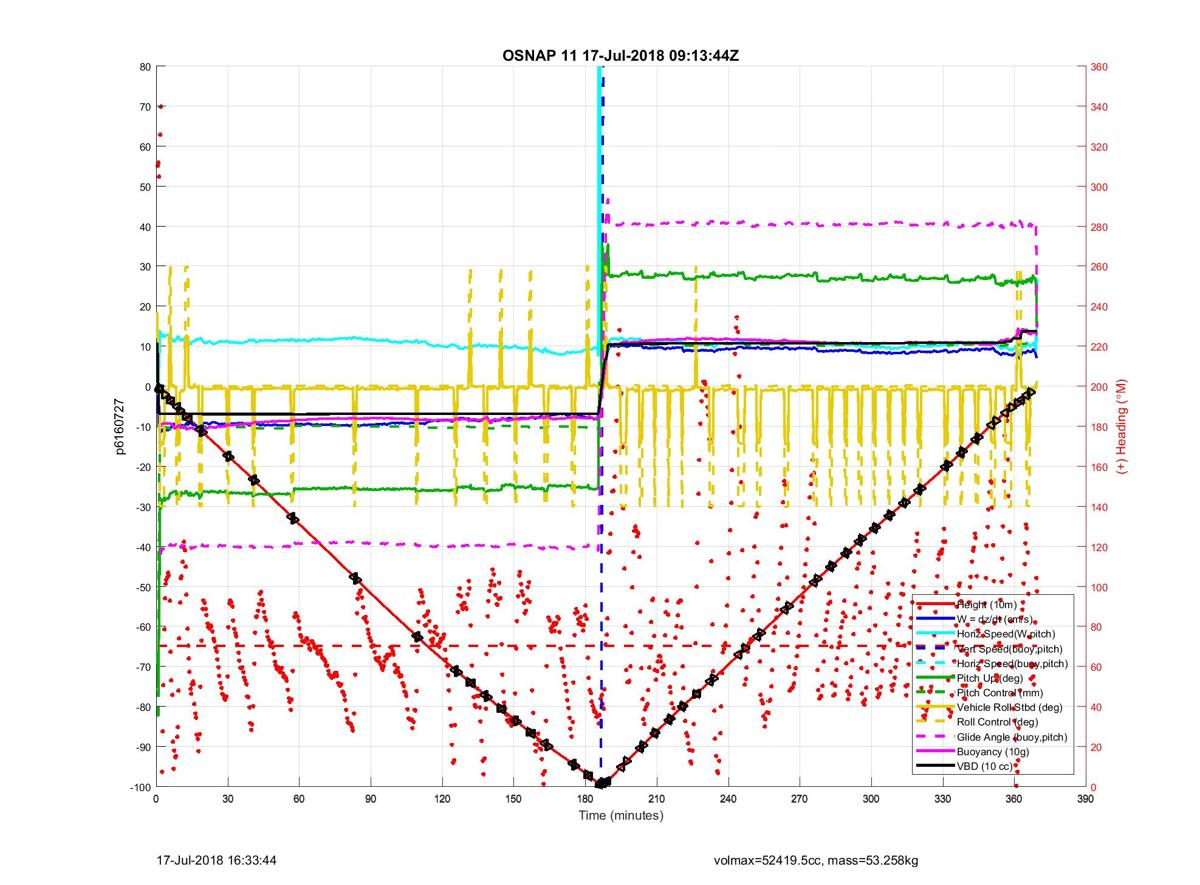The height and width of the screenshot is (885, 1200).
Task: Select the heading axis tick label 140
Action: 1100,507
